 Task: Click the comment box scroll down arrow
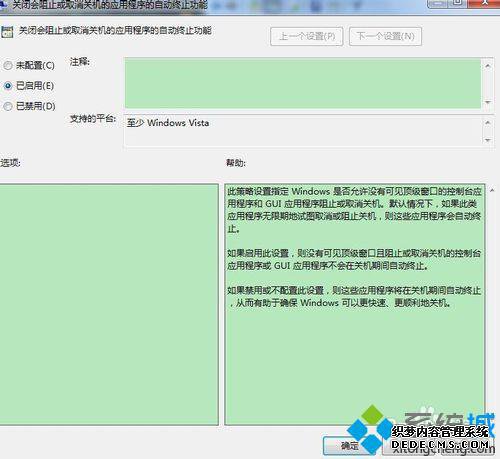[488, 102]
